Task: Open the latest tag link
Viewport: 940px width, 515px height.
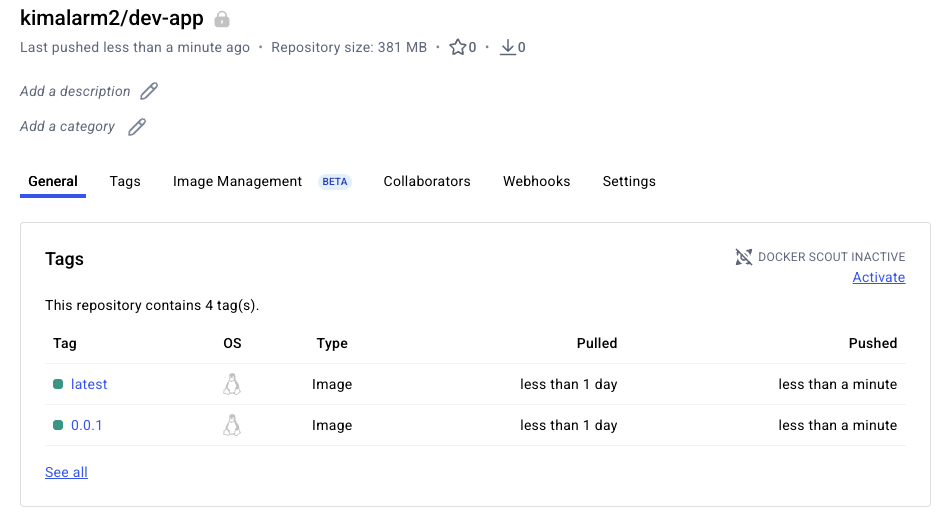Action: pyautogui.click(x=89, y=384)
